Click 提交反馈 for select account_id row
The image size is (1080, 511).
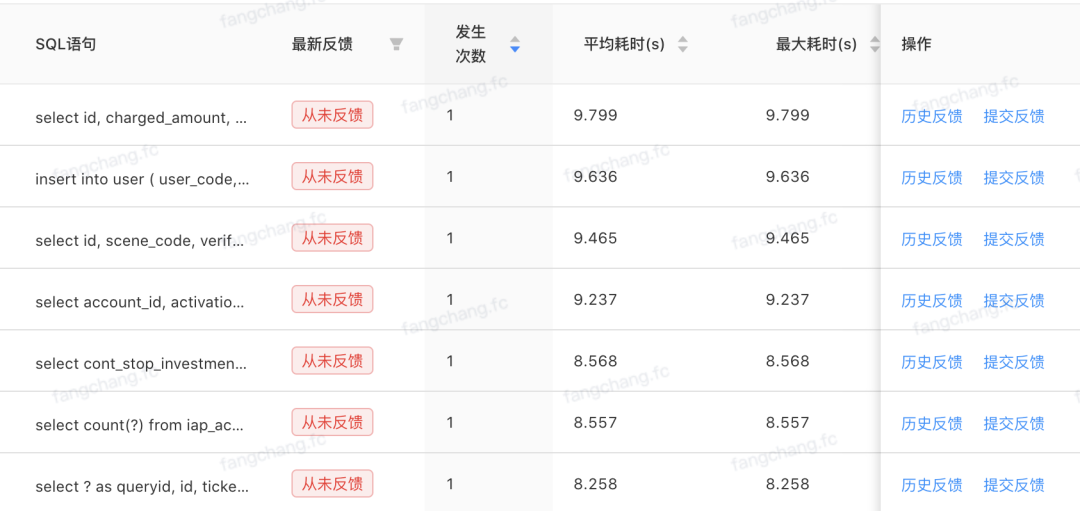click(x=1013, y=301)
